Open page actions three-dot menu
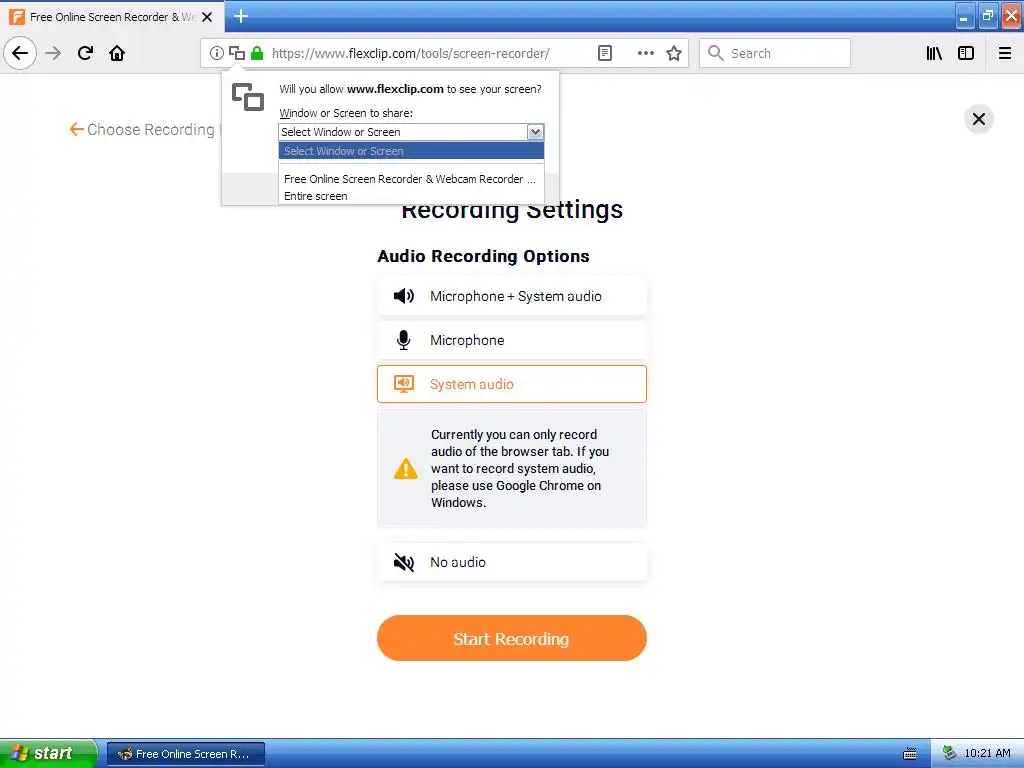The image size is (1024, 768). pos(645,53)
